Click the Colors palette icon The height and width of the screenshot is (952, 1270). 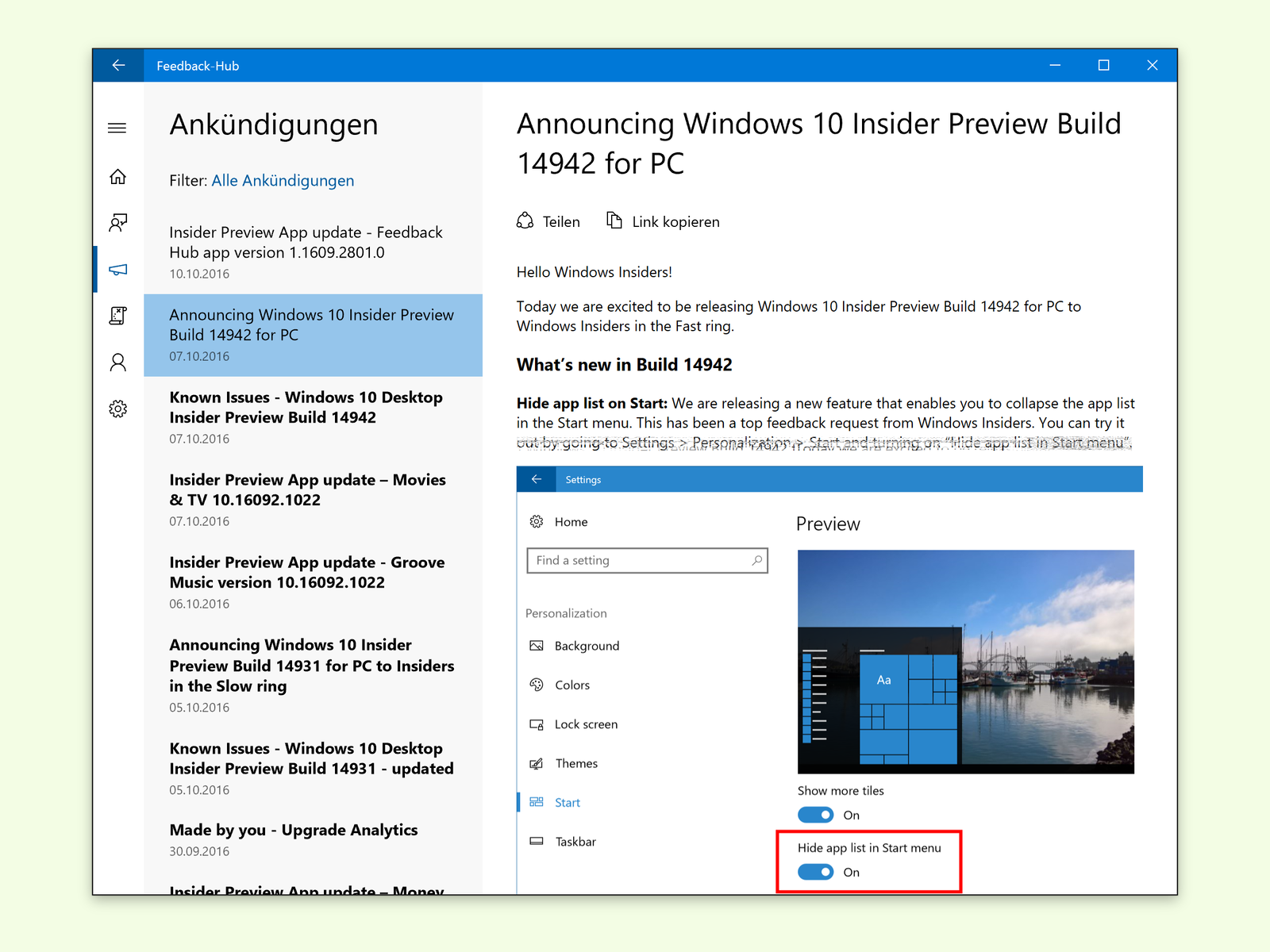tap(537, 685)
